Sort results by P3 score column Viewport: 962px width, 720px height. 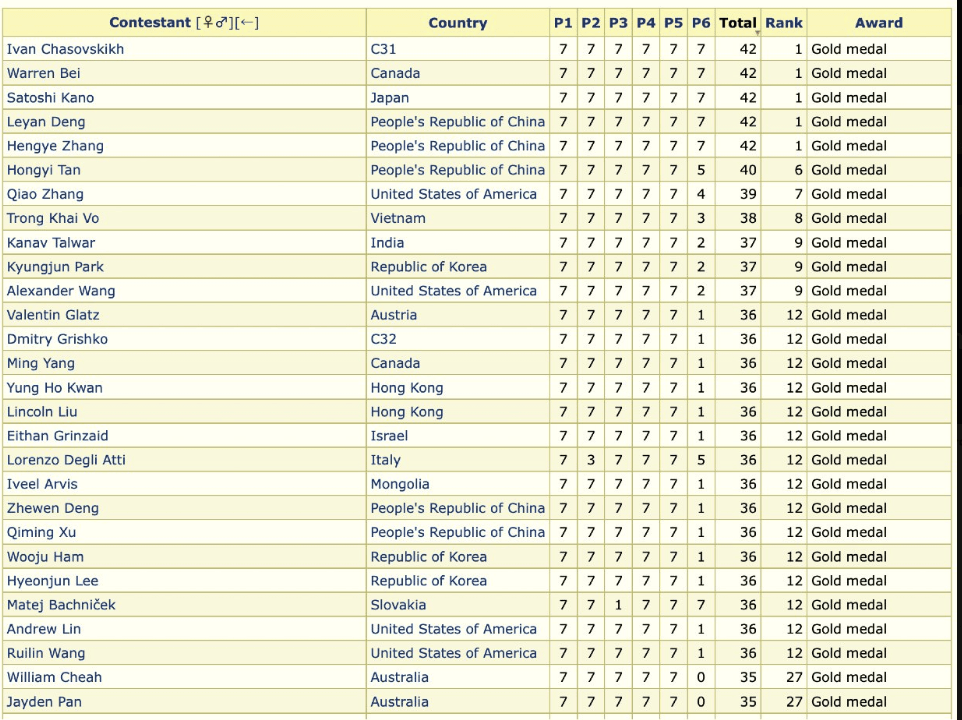click(618, 23)
